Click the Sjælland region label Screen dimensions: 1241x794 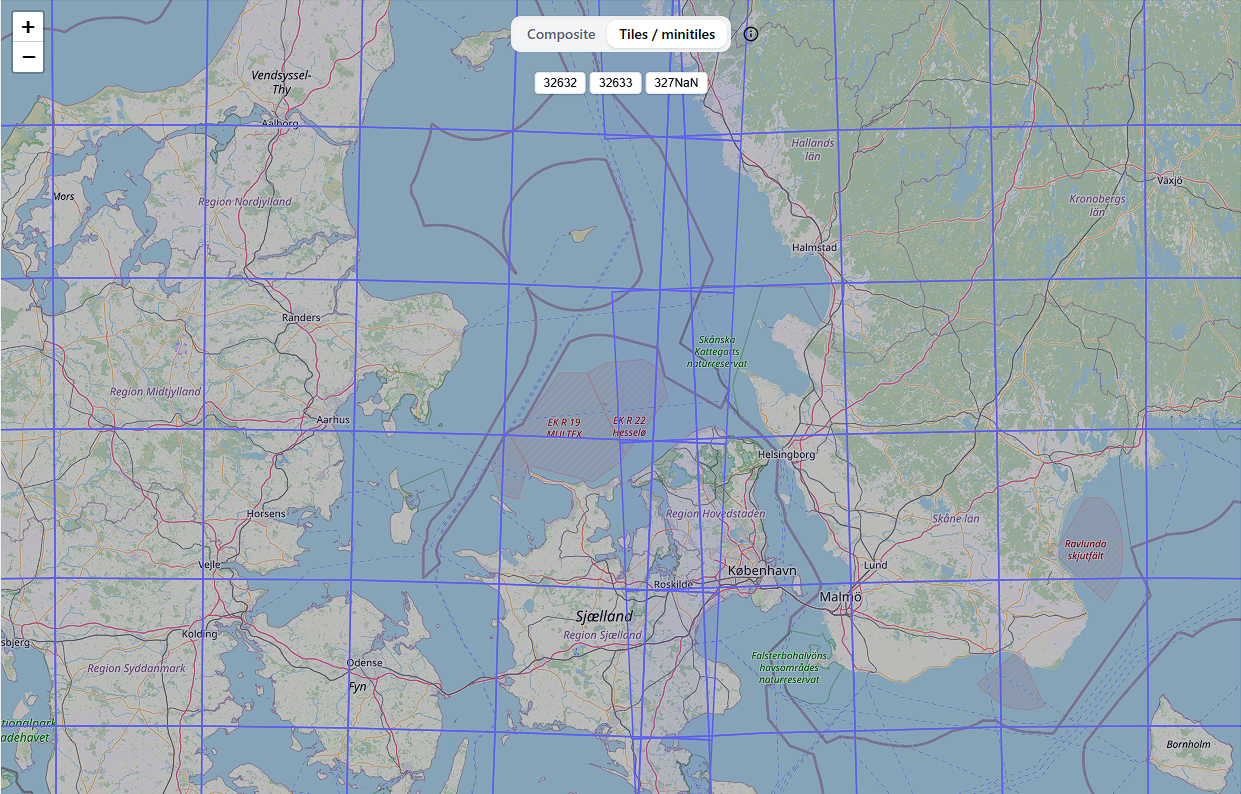point(604,616)
